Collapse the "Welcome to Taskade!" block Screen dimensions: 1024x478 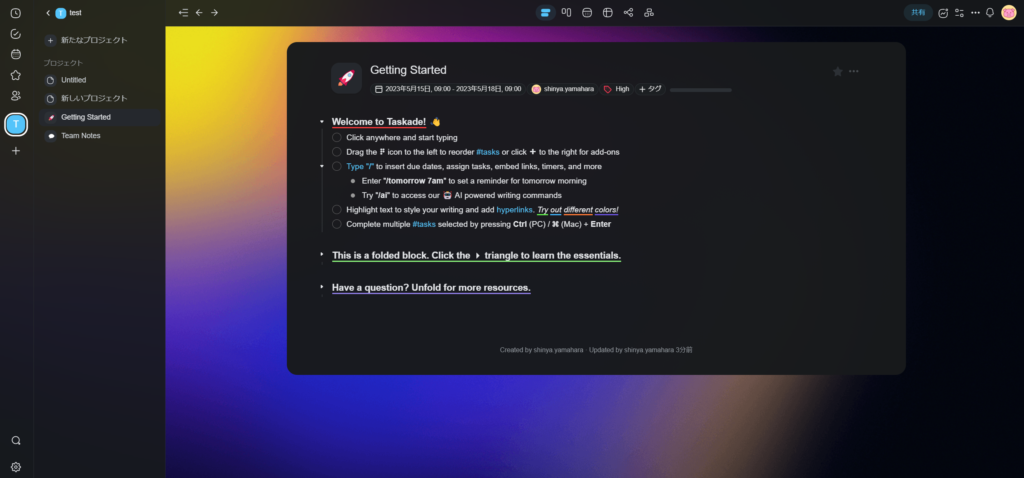point(321,121)
